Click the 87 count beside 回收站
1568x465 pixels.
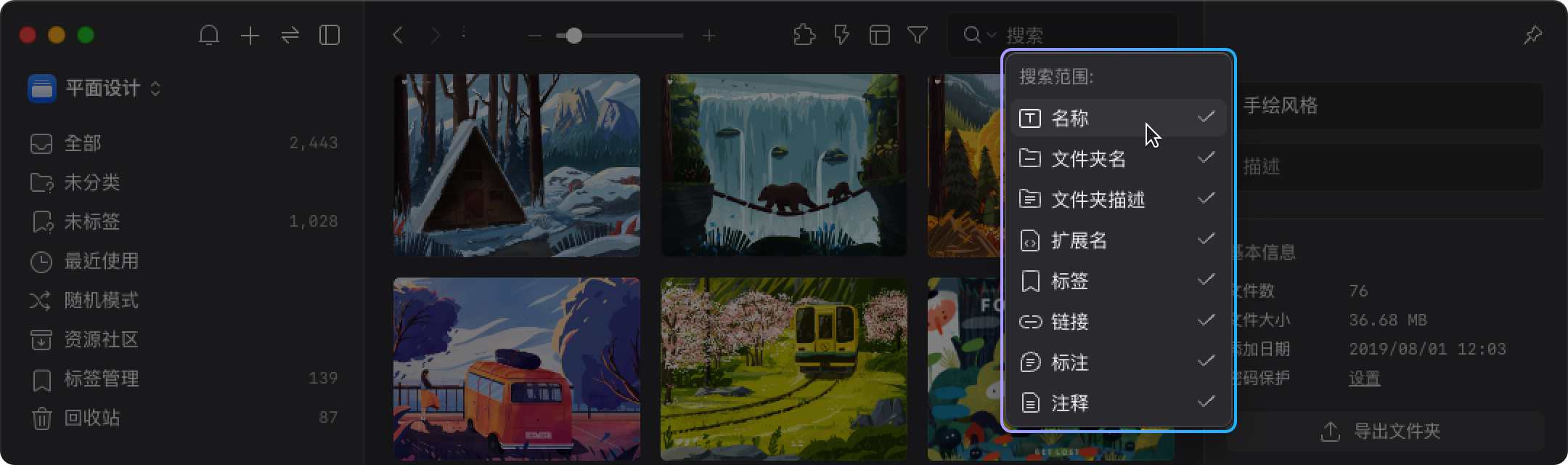pos(328,418)
